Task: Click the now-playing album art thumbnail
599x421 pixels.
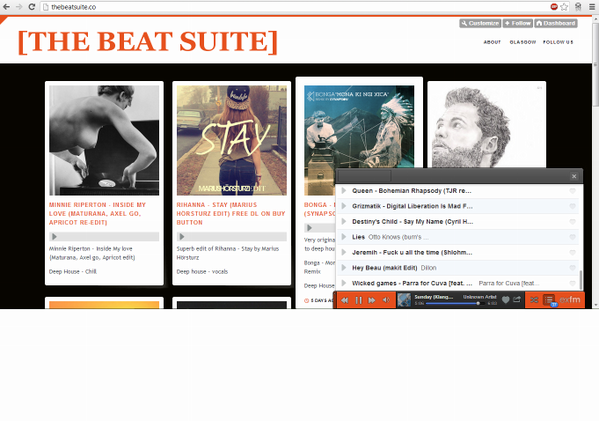Action: coord(404,300)
